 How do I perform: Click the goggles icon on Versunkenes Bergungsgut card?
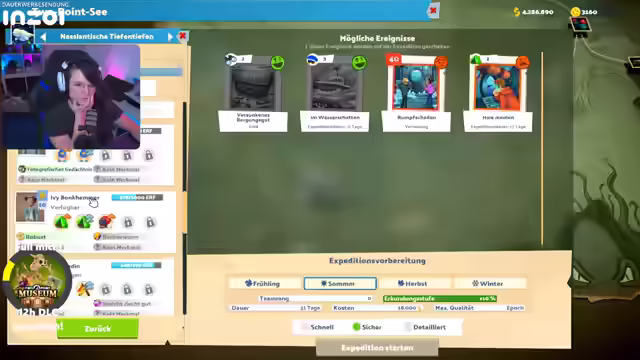point(231,60)
